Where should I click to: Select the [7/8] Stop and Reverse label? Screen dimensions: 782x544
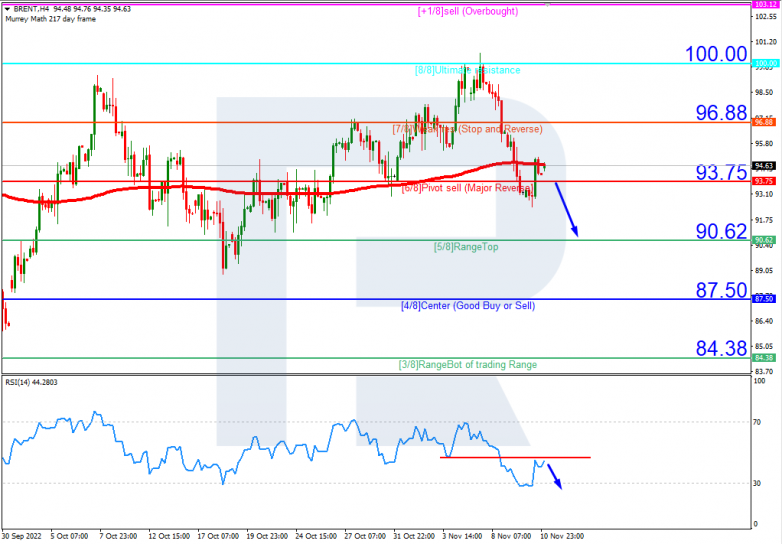467,129
